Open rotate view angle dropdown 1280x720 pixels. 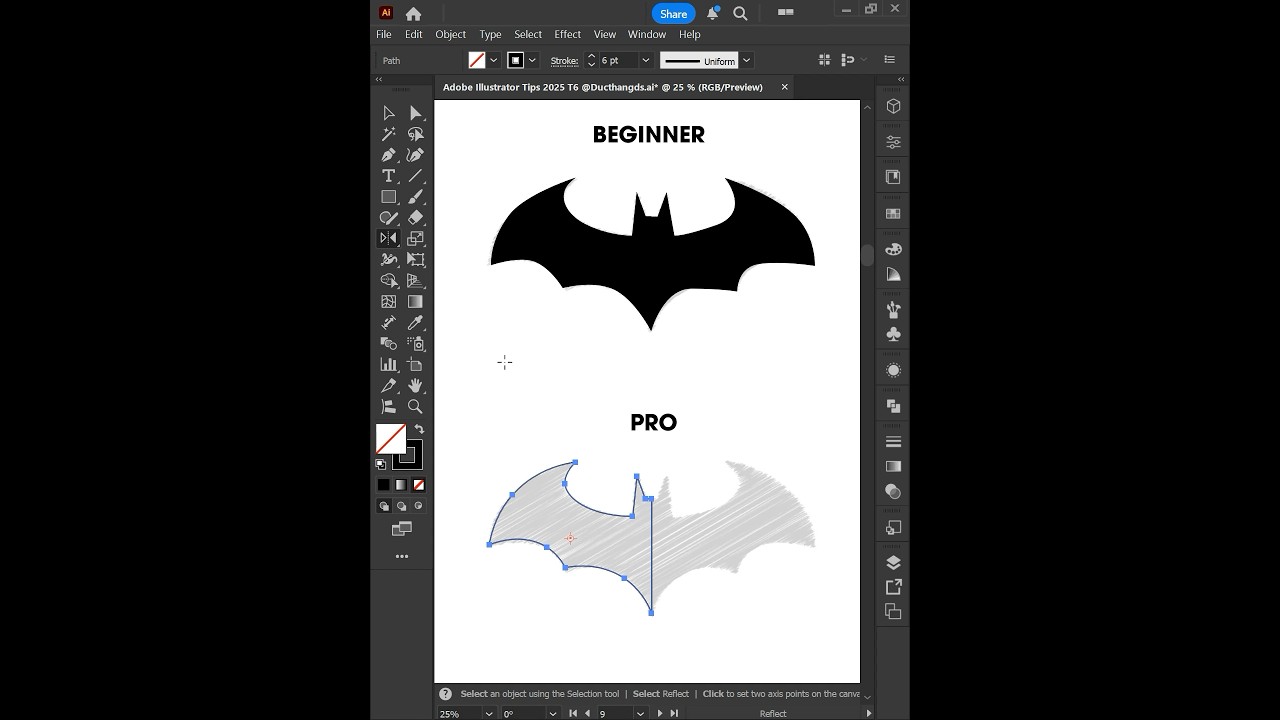(x=552, y=713)
